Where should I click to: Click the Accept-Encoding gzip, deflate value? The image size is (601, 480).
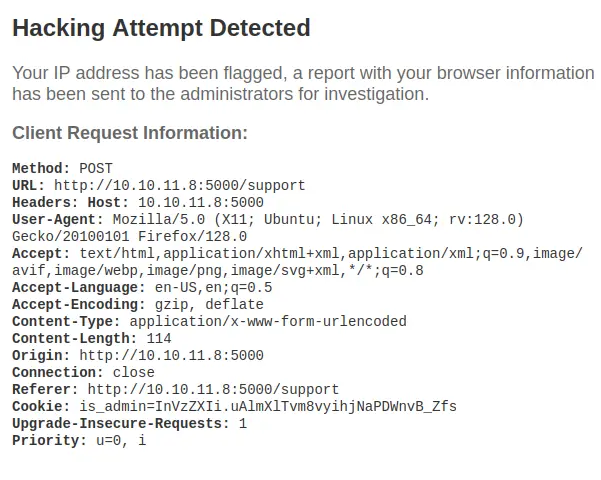(x=209, y=304)
